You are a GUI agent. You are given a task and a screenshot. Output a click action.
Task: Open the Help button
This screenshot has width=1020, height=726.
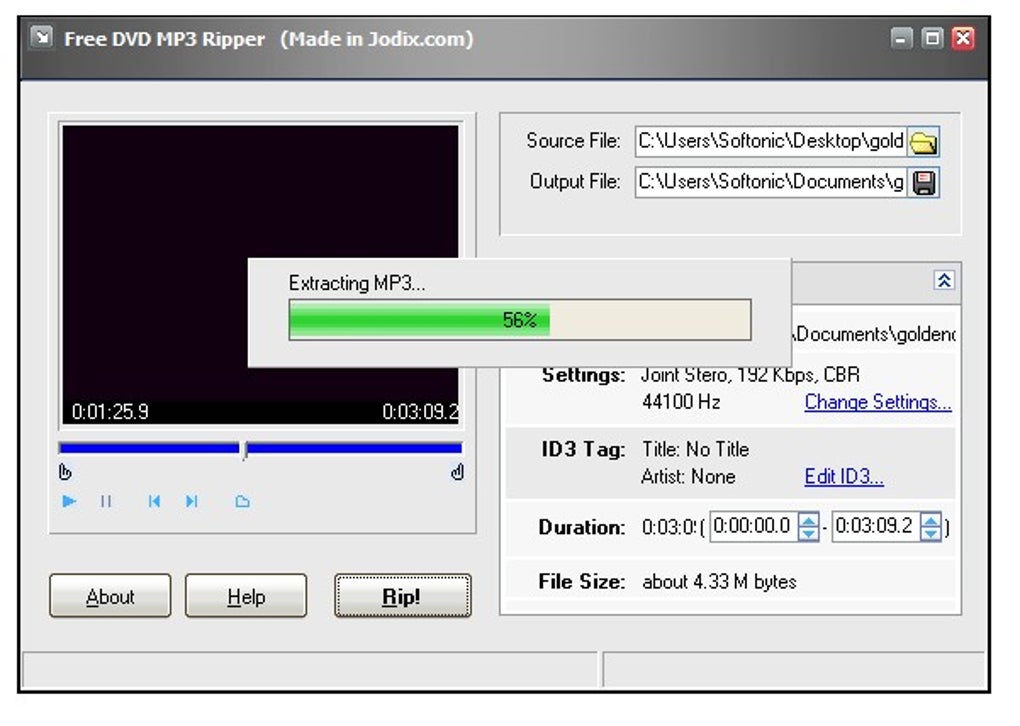click(x=246, y=596)
